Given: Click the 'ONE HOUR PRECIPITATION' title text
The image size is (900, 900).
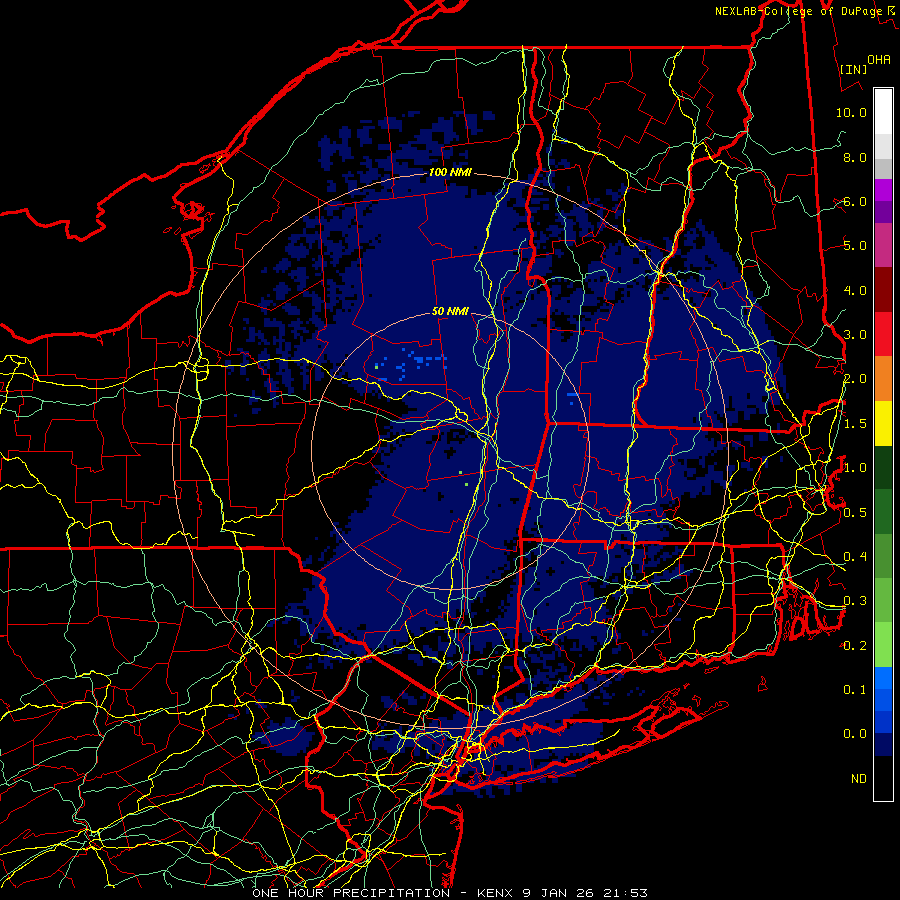Looking at the screenshot, I should 351,893.
